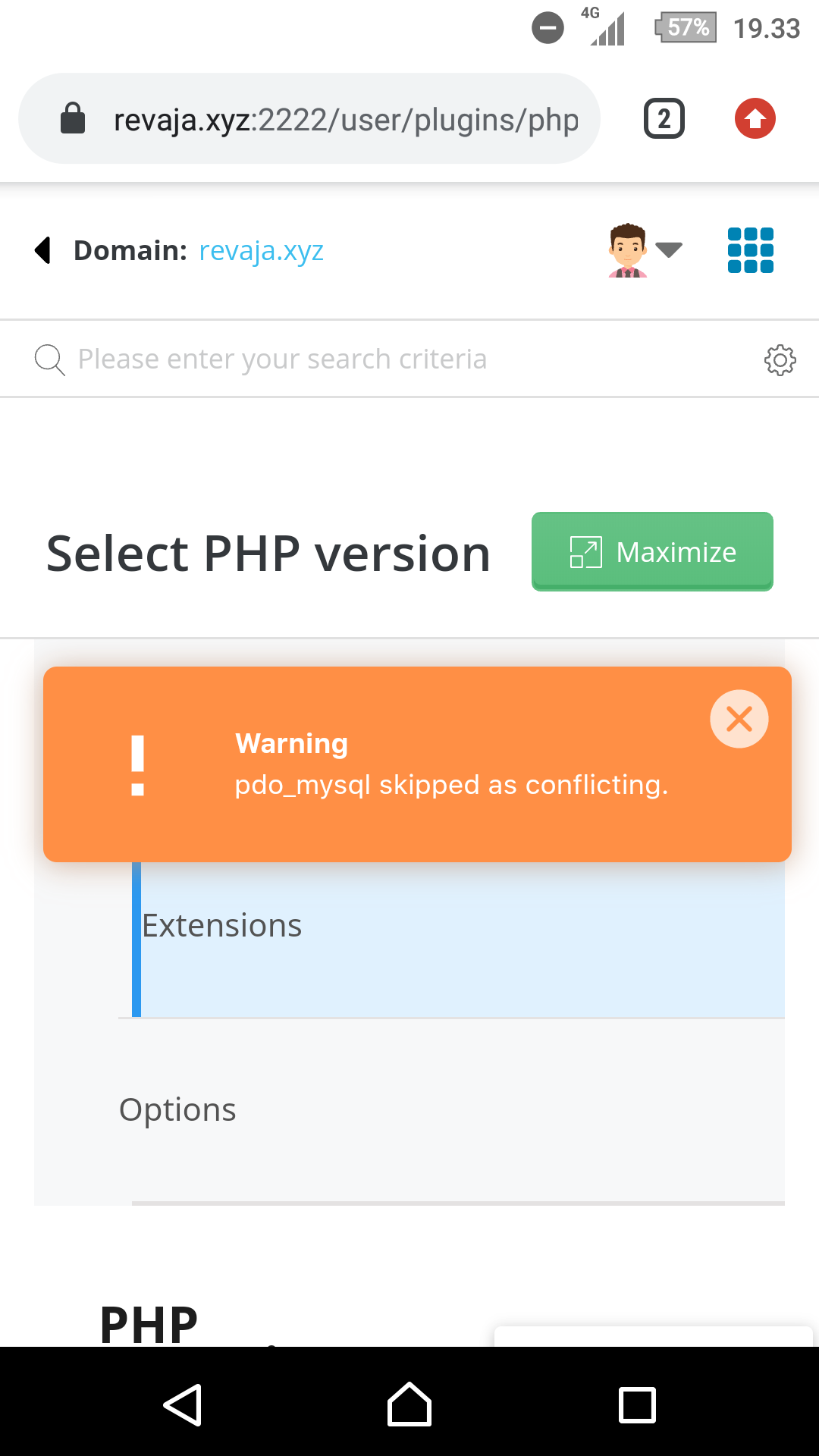Viewport: 819px width, 1456px height.
Task: Tap the red browser update arrow icon
Action: 755,119
